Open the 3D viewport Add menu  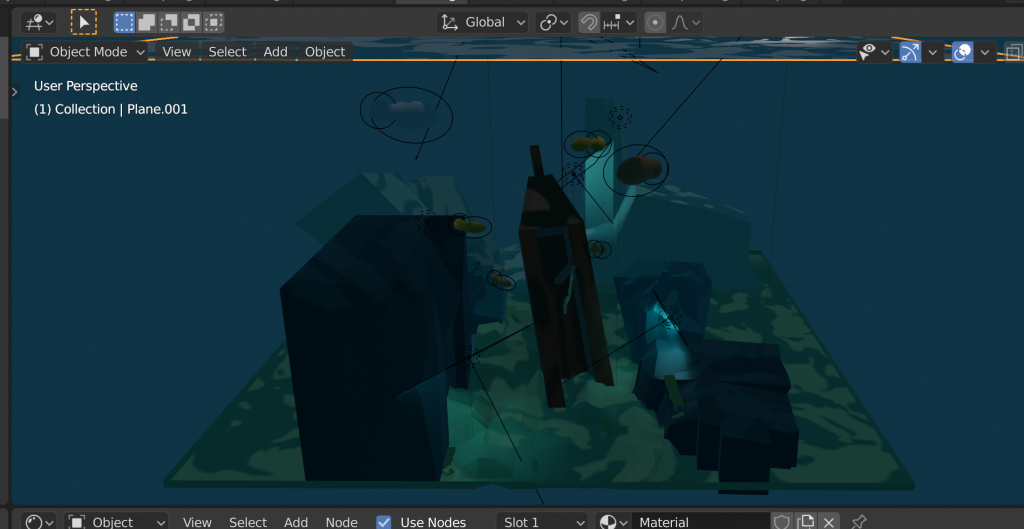click(x=276, y=52)
